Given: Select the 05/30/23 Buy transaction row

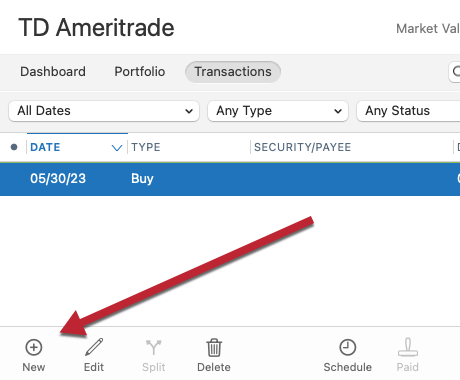Looking at the screenshot, I should 230,179.
